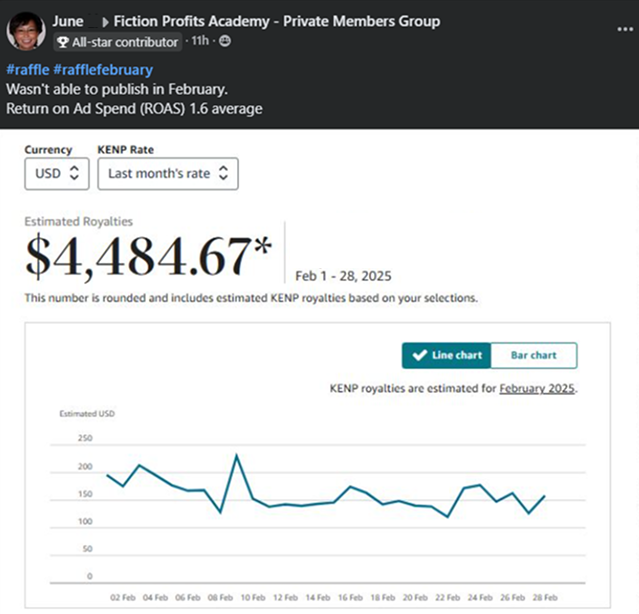Click the chart peak near 09 Feb
The height and width of the screenshot is (614, 639).
236,456
